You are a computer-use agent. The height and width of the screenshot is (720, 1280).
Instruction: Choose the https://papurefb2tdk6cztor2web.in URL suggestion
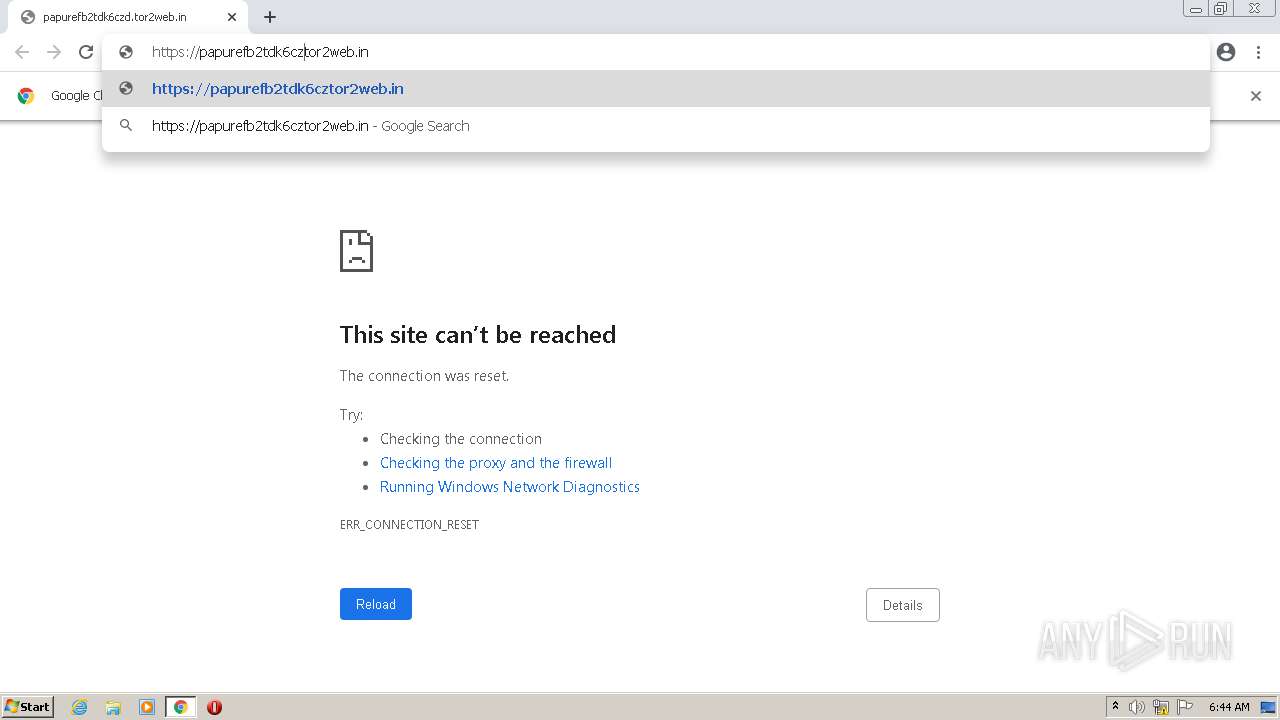656,88
